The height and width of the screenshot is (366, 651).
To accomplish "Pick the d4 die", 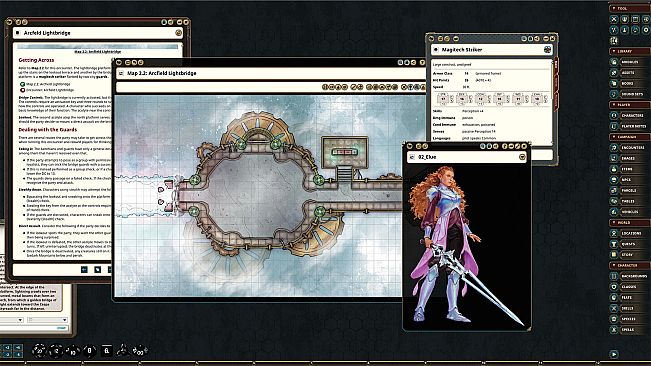I will point(122,351).
